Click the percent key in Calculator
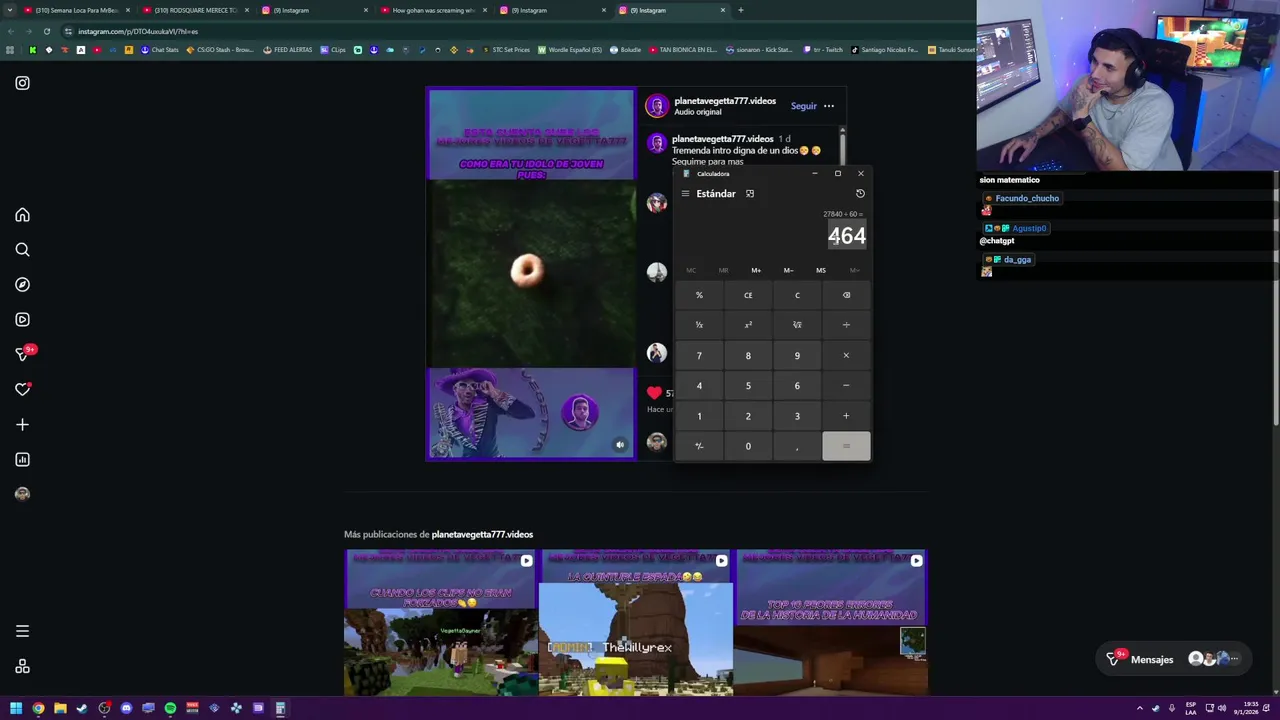This screenshot has width=1280, height=720. [699, 295]
